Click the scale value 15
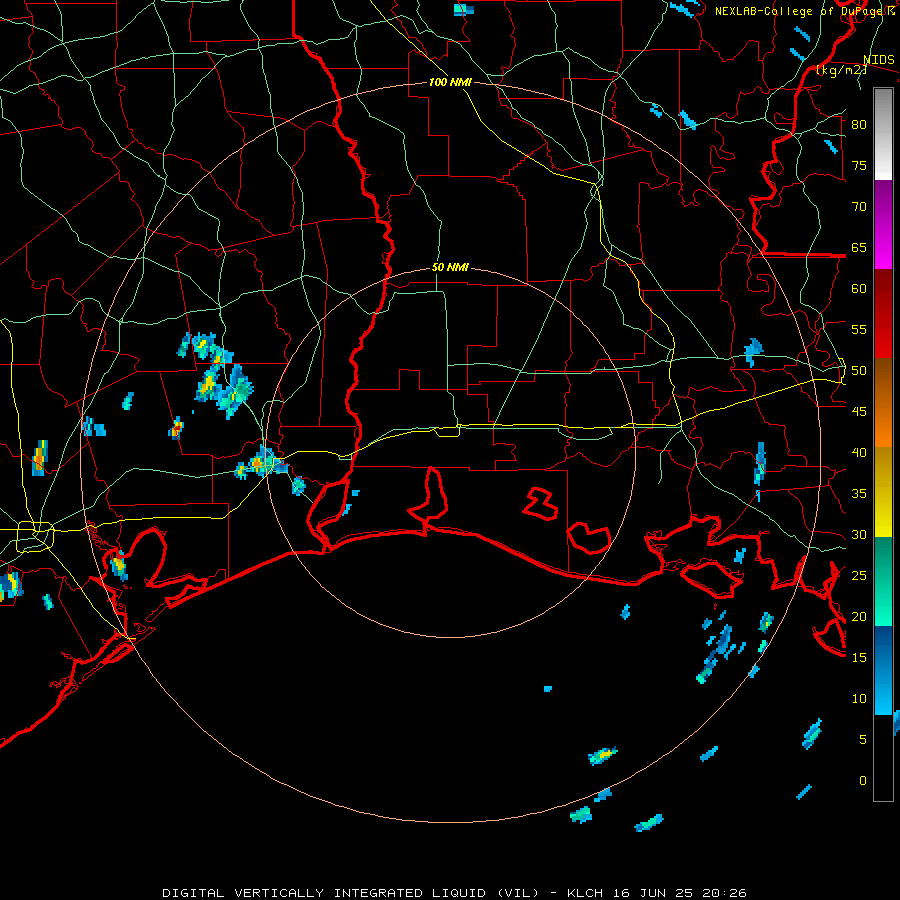This screenshot has height=900, width=900. (x=859, y=657)
